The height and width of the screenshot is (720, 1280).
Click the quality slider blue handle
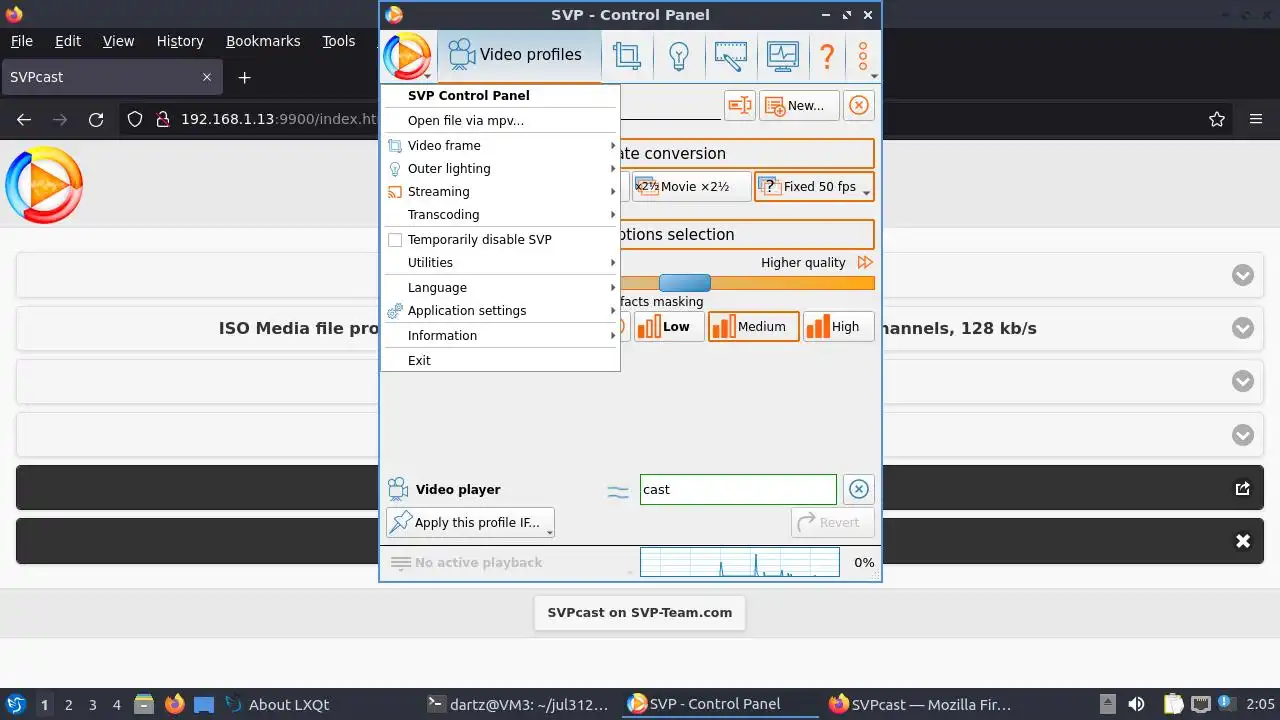tap(685, 283)
